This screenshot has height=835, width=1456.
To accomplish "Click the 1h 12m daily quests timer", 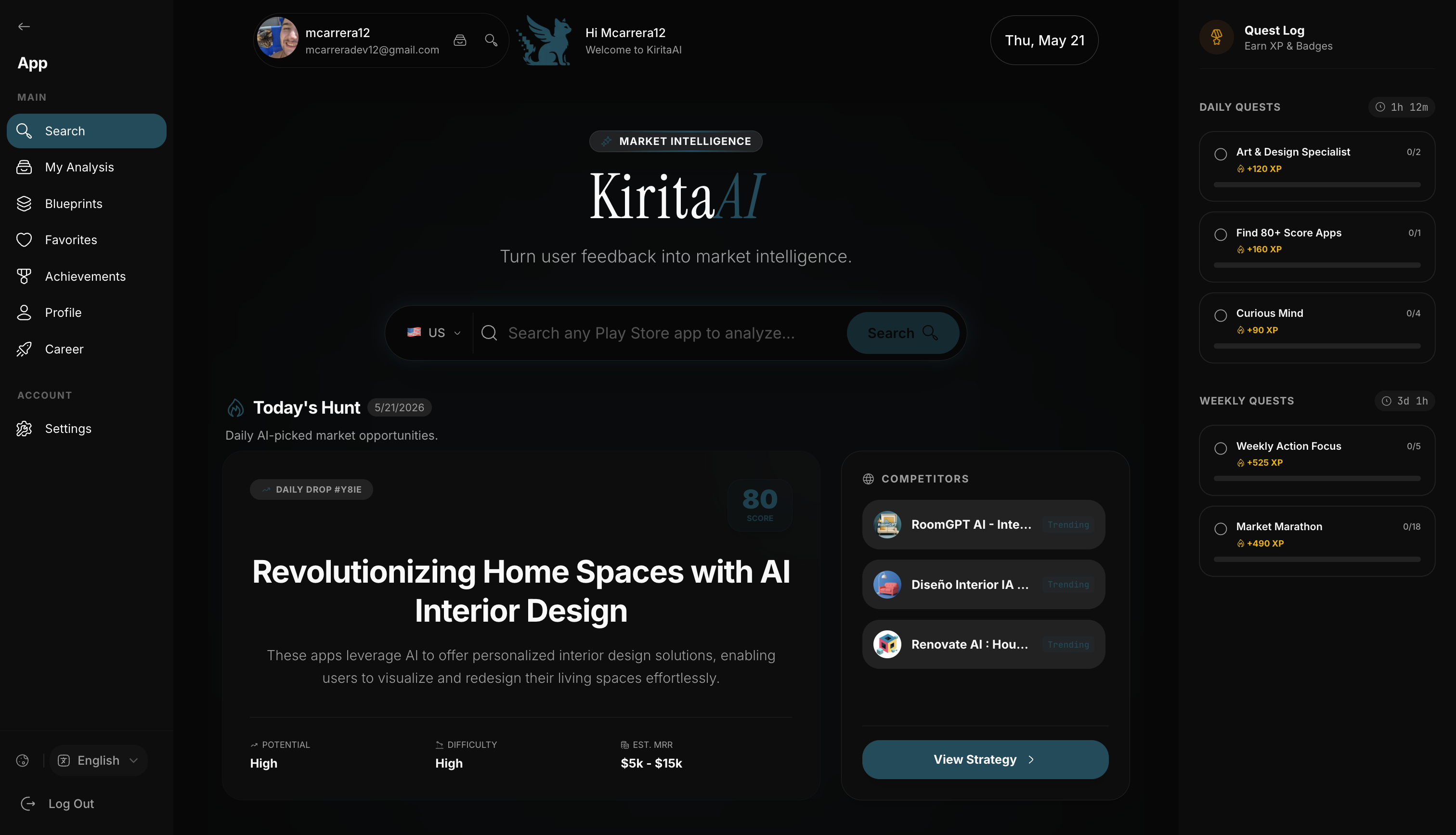I will tap(1402, 107).
